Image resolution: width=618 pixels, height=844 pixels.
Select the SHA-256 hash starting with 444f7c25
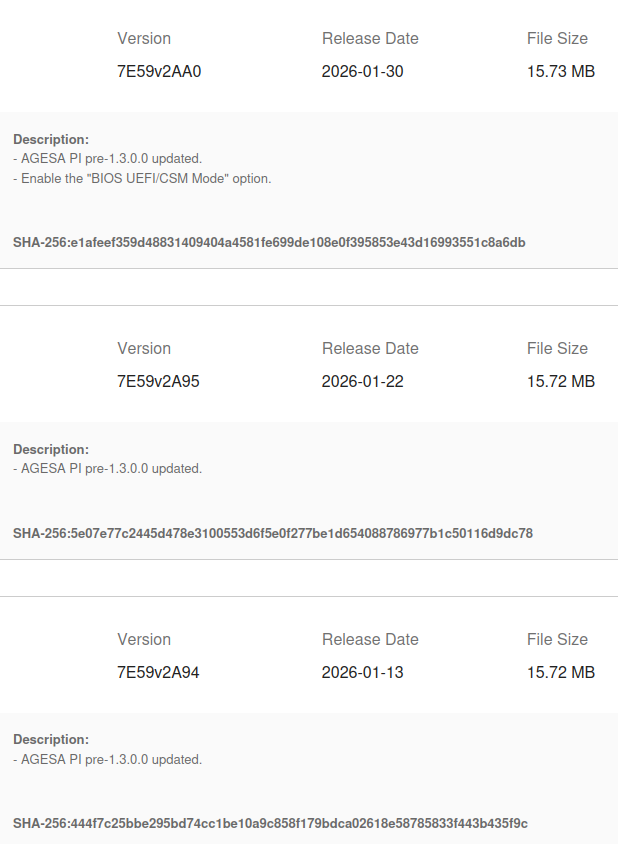pyautogui.click(x=270, y=823)
